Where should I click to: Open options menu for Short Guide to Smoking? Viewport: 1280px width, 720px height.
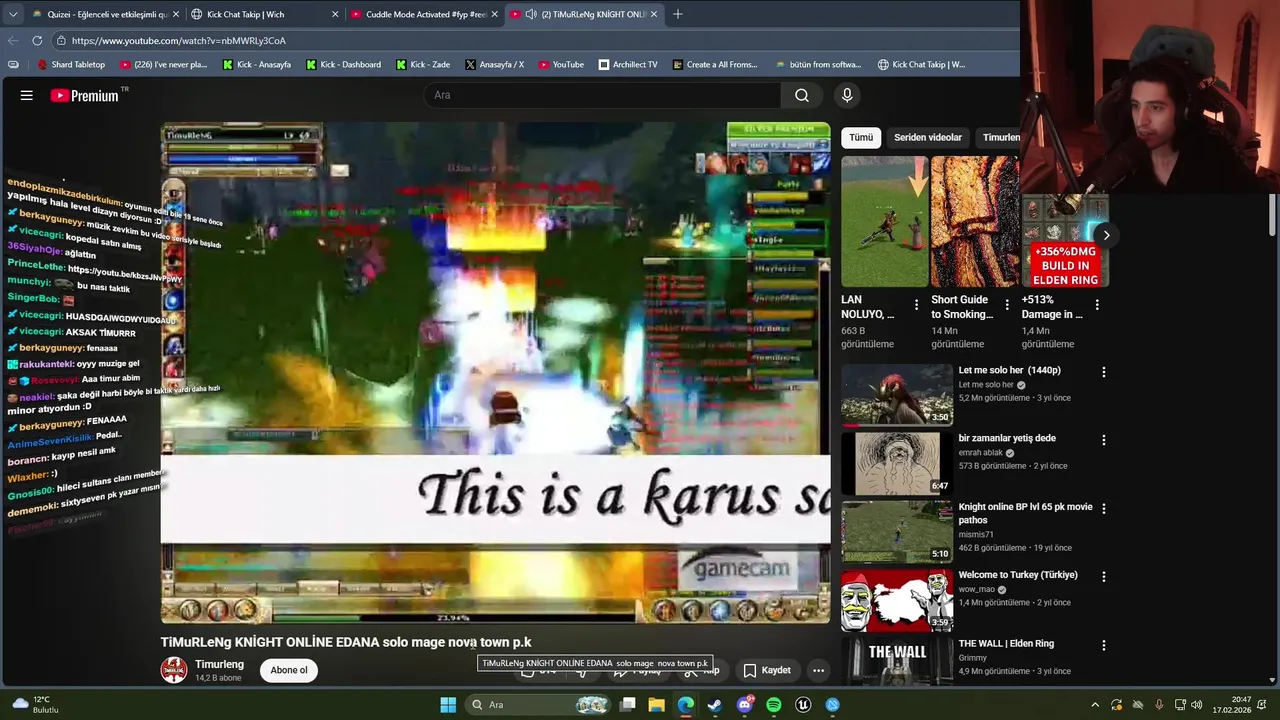click(x=1006, y=305)
